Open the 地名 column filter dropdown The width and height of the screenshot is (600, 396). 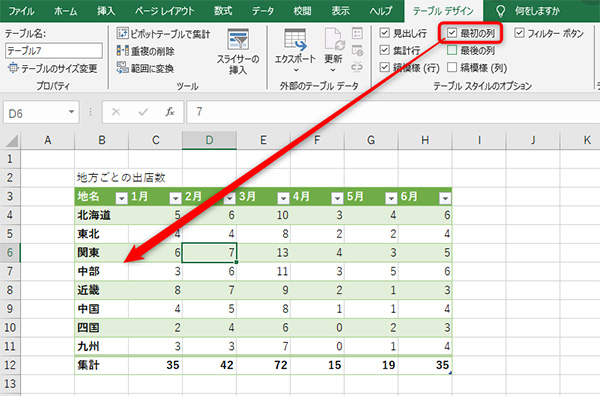coord(121,198)
